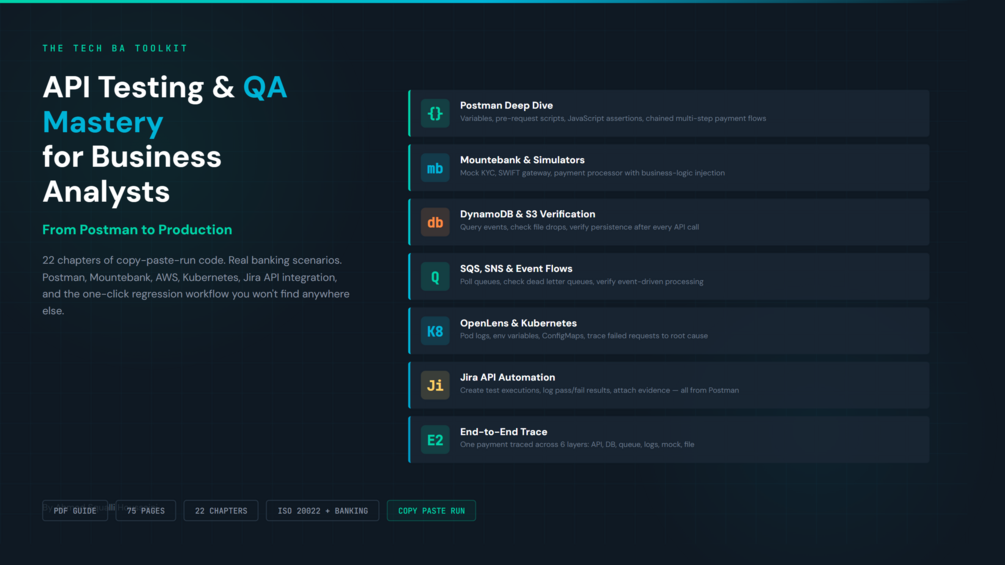Click the 'Pod logs, env variables' description
The height and width of the screenshot is (565, 1005).
[584, 336]
